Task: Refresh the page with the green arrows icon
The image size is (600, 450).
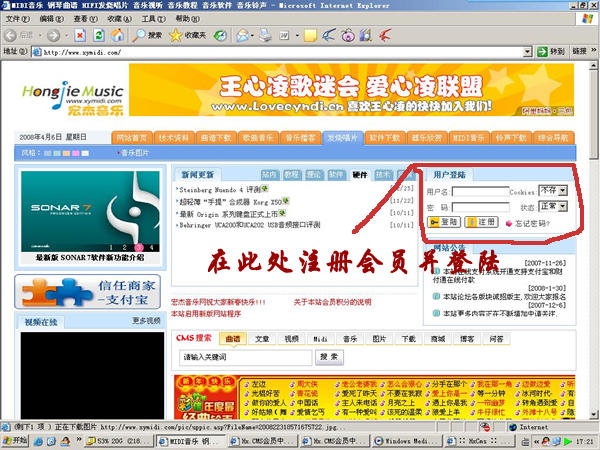Action: 99,36
